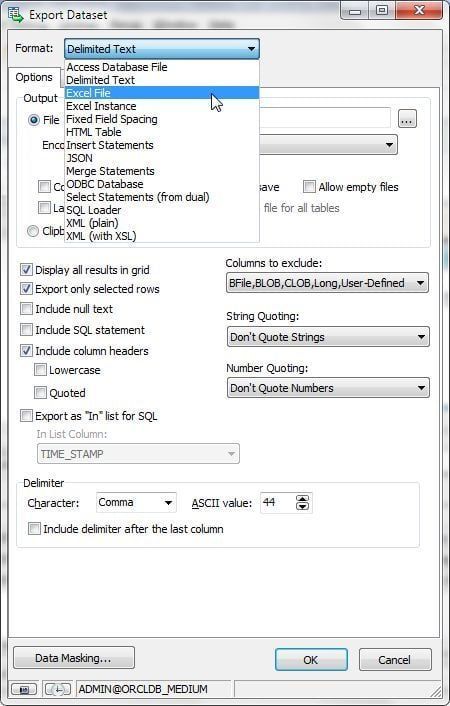Switch to the Options tab

coord(34,77)
